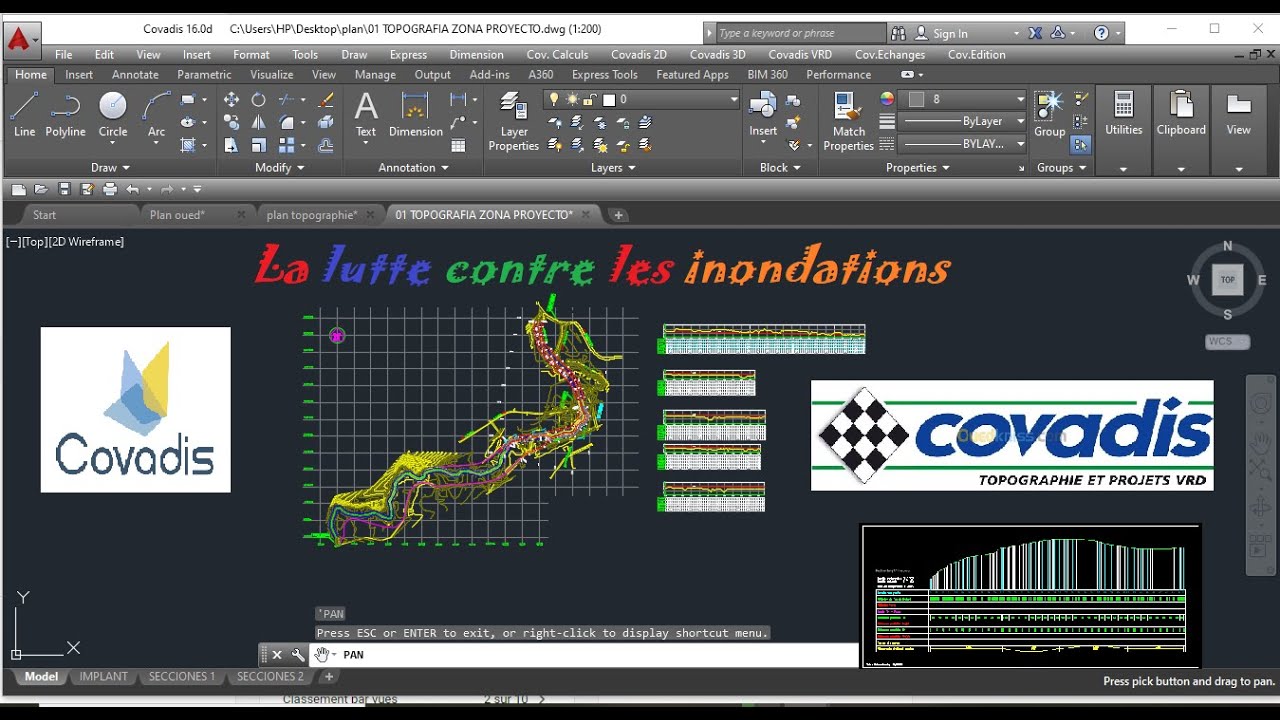Open file with the Open folder icon
Viewport: 1280px width, 720px height.
pyautogui.click(x=41, y=189)
